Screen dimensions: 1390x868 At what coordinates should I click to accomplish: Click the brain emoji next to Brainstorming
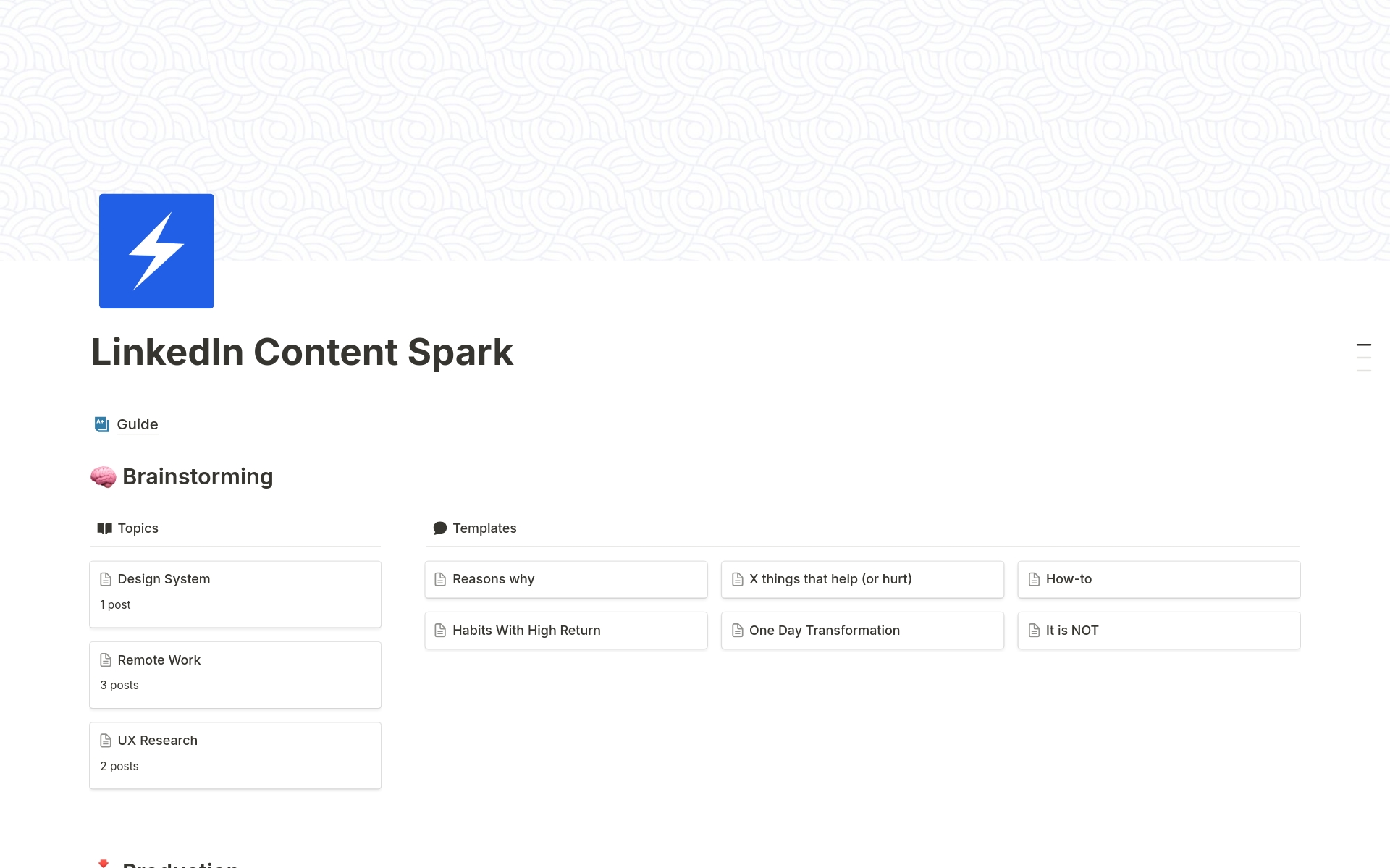click(x=104, y=476)
